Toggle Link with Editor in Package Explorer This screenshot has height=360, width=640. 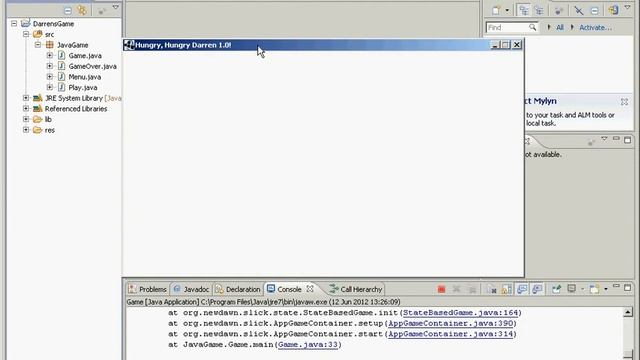82,10
